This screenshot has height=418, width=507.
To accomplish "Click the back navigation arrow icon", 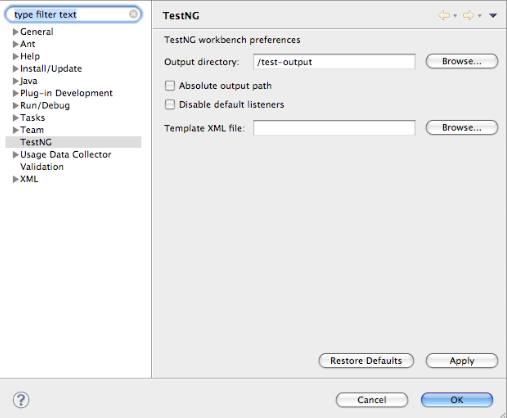I will [x=444, y=15].
